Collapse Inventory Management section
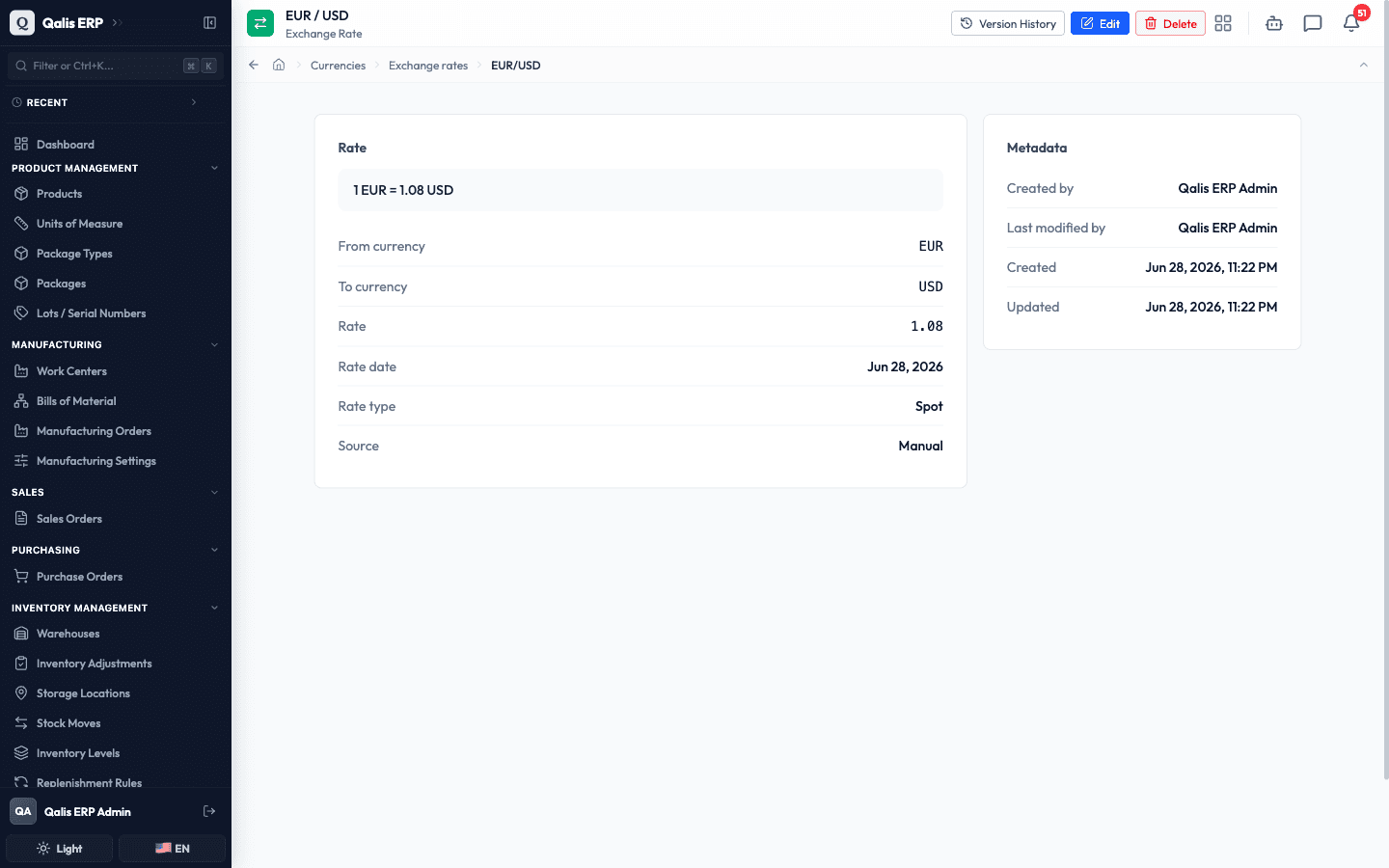Viewport: 1389px width, 868px height. (214, 608)
